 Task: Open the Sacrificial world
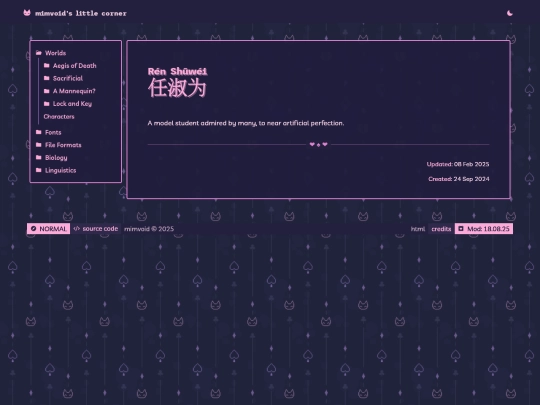[68, 79]
